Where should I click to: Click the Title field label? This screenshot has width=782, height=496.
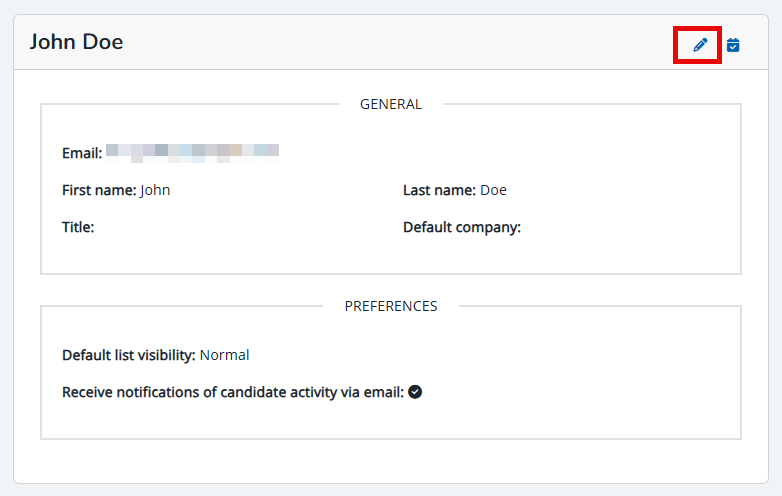click(x=78, y=227)
